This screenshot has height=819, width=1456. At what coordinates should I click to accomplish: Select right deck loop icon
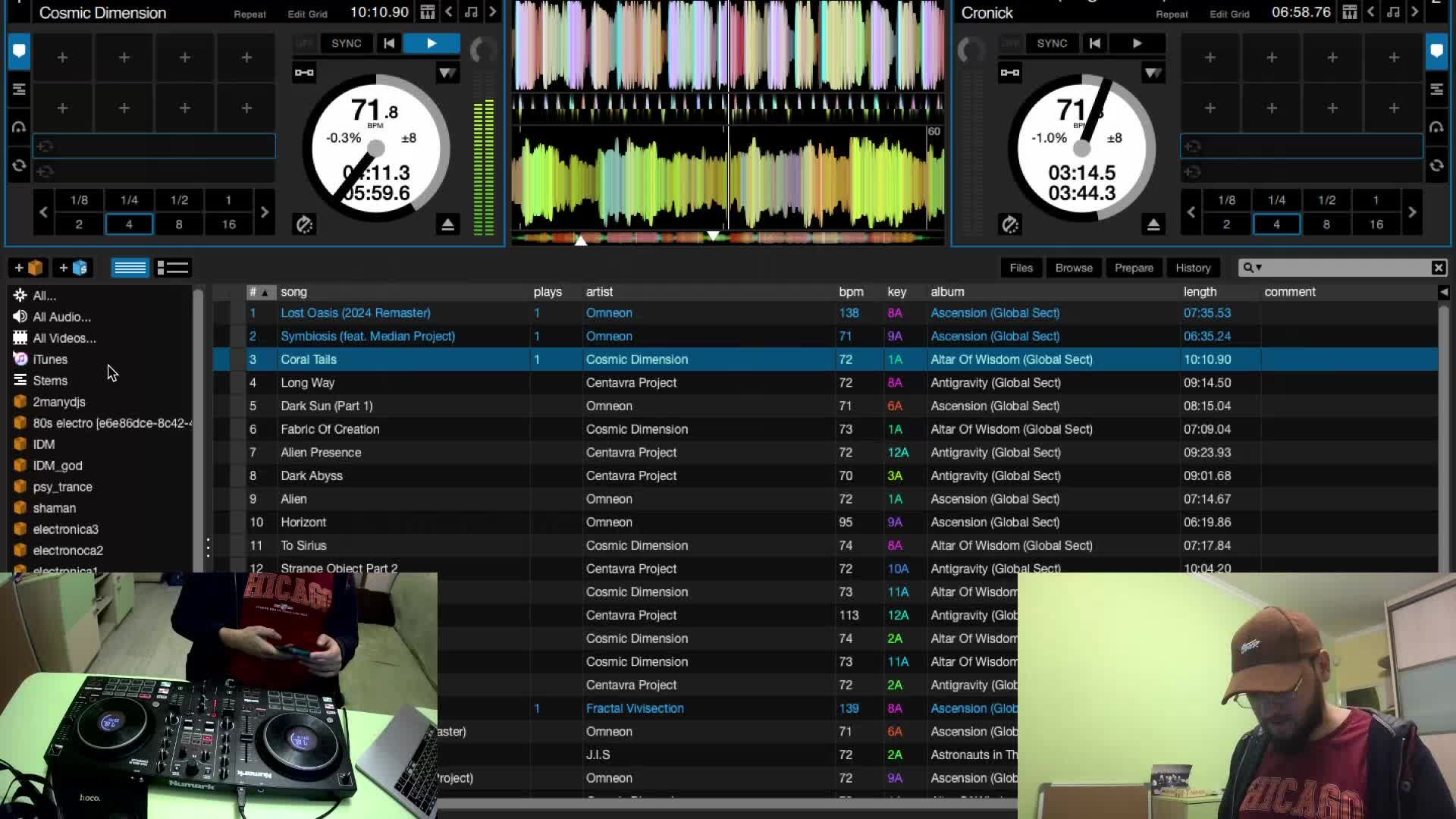coord(1436,165)
